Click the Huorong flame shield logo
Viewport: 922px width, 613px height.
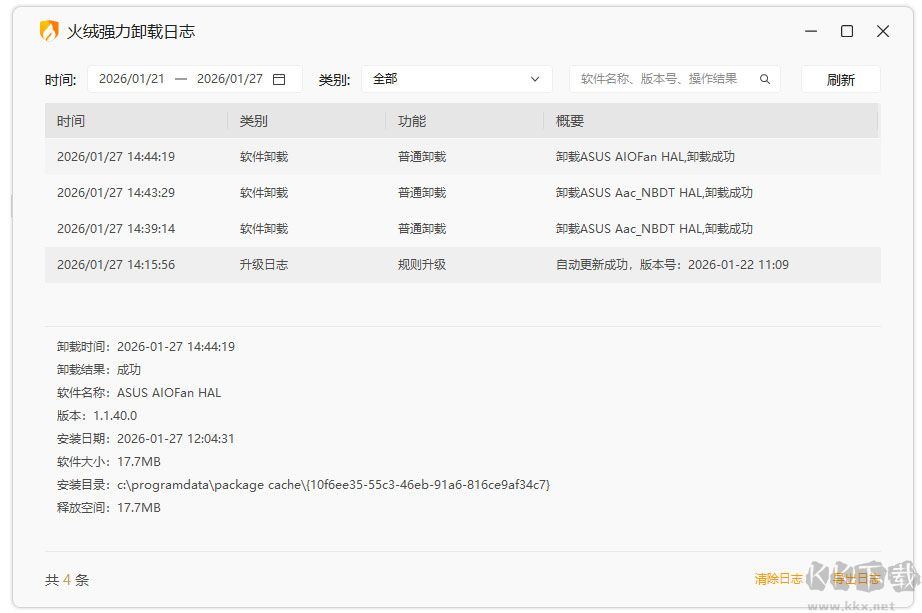[49, 31]
